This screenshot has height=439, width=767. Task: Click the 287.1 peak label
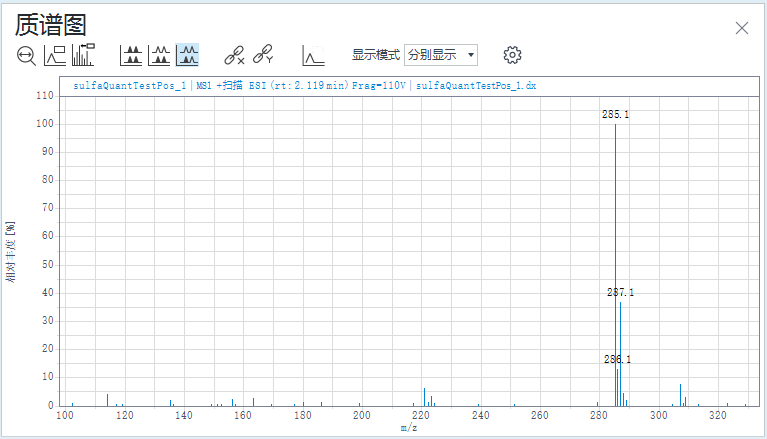pos(620,293)
